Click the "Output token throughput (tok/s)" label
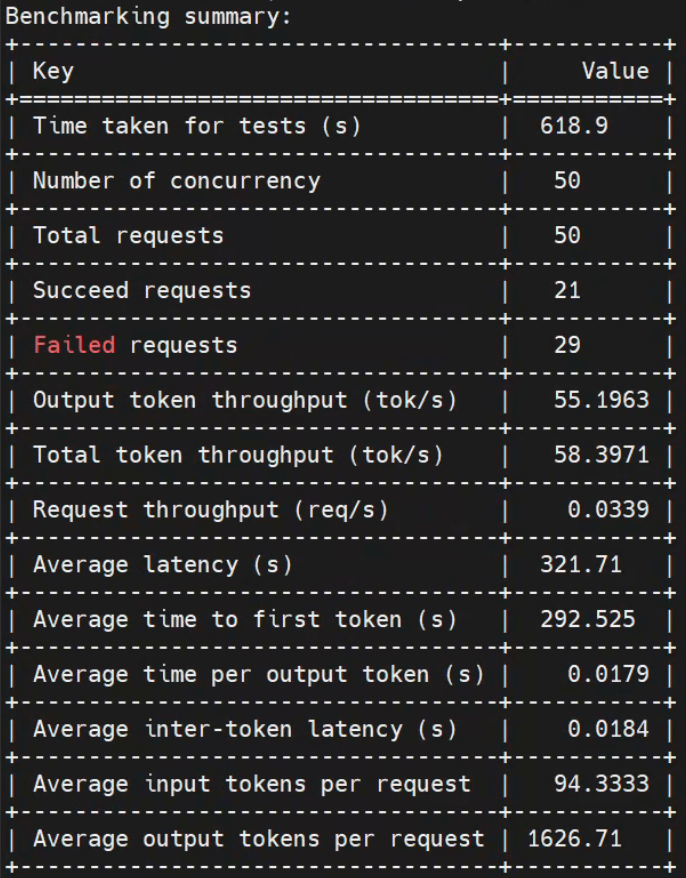Screen dimensions: 686x878 coord(244,400)
